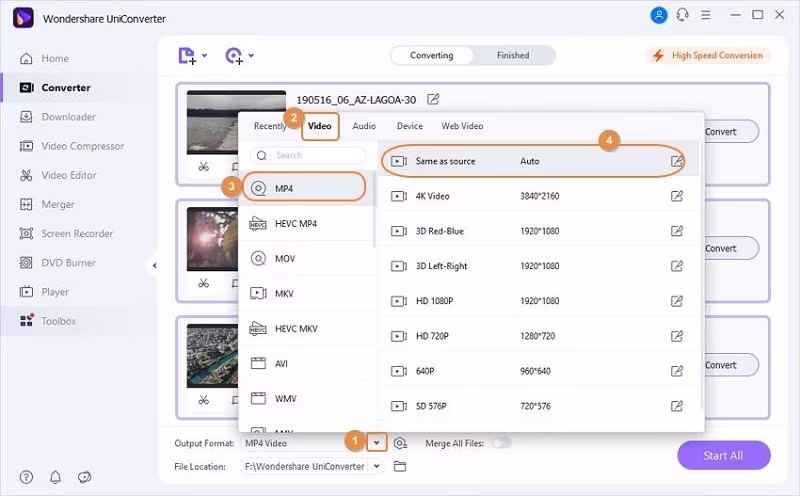Select MKV format
Image resolution: width=800 pixels, height=496 pixels.
coord(308,293)
